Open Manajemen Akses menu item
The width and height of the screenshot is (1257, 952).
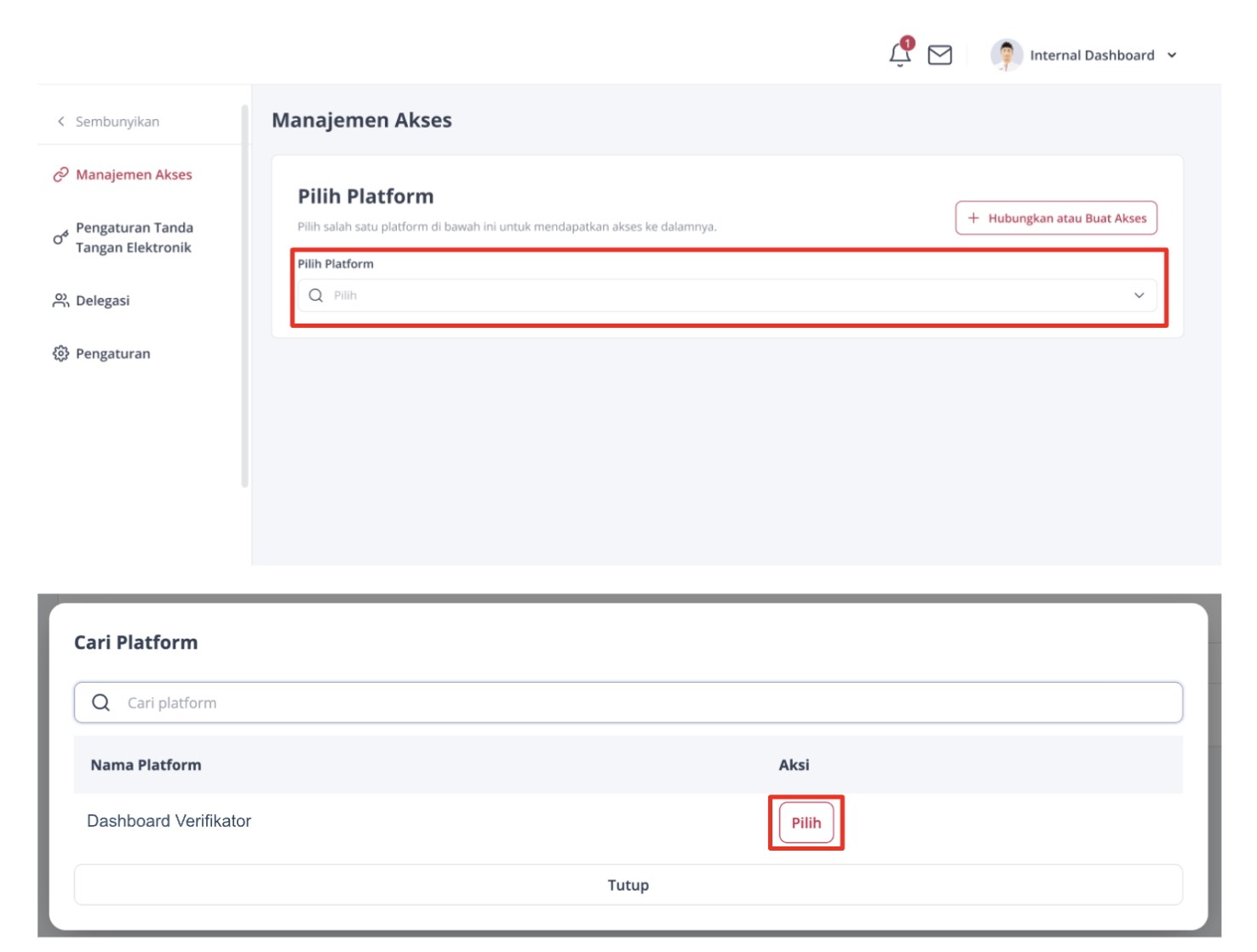(x=134, y=175)
